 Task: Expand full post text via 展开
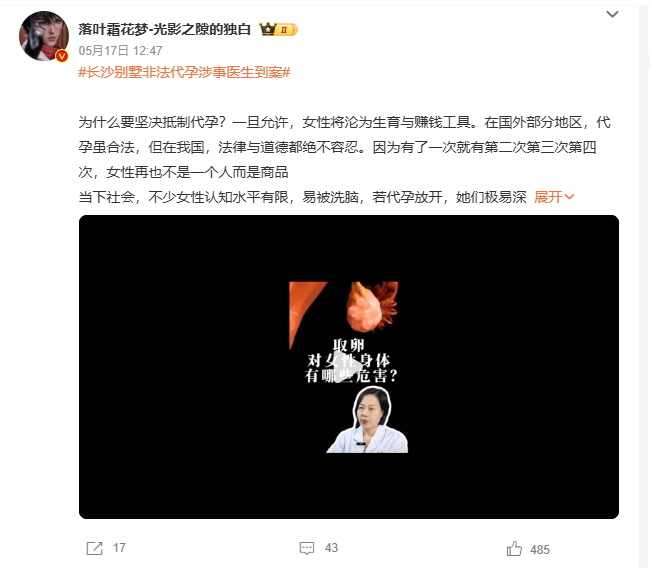pos(548,197)
